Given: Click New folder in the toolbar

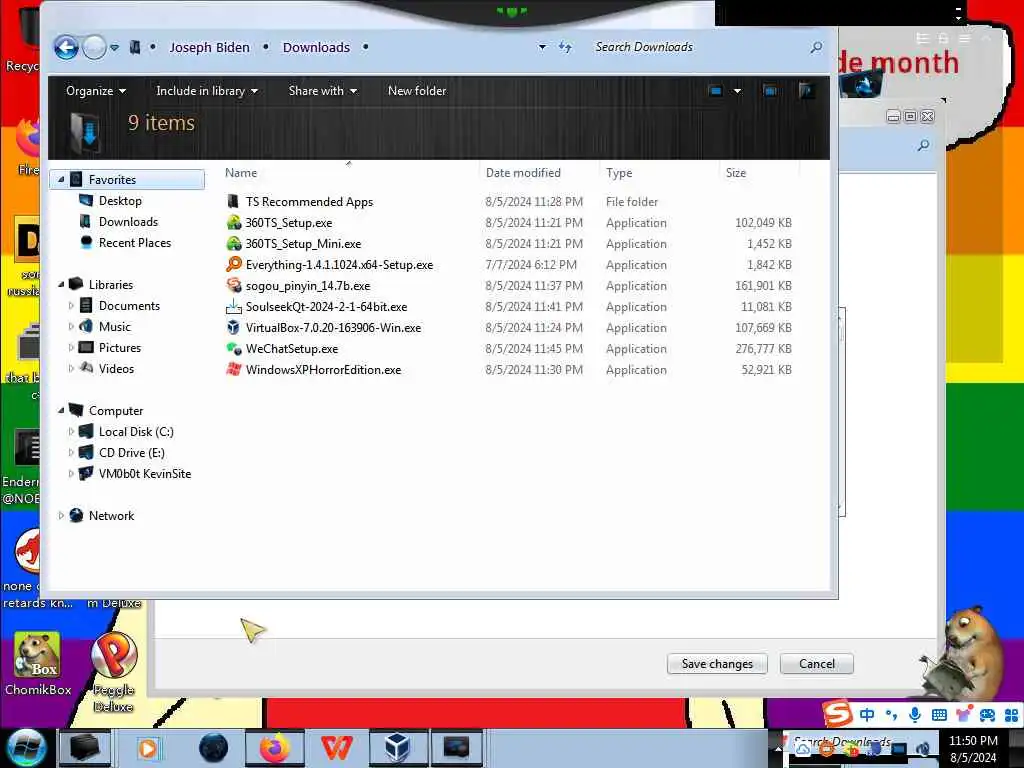Looking at the screenshot, I should point(417,91).
